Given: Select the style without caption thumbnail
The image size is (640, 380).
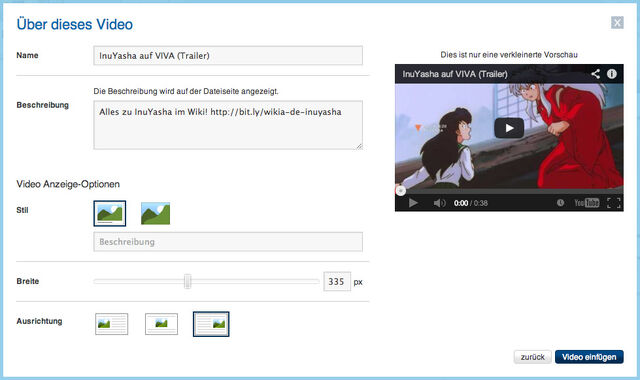Looking at the screenshot, I should pos(155,213).
